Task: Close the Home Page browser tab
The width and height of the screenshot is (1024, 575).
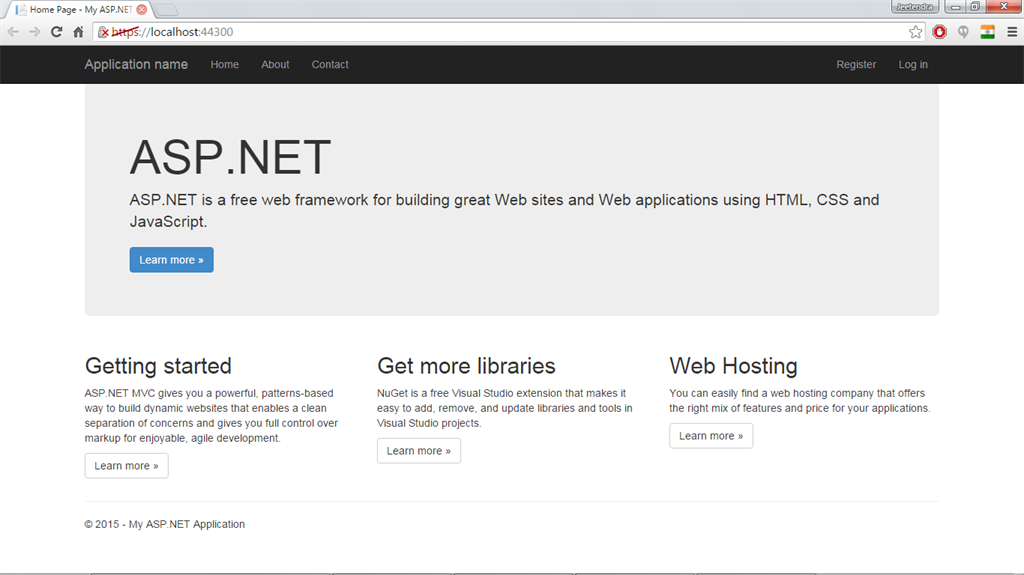Action: [x=141, y=9]
